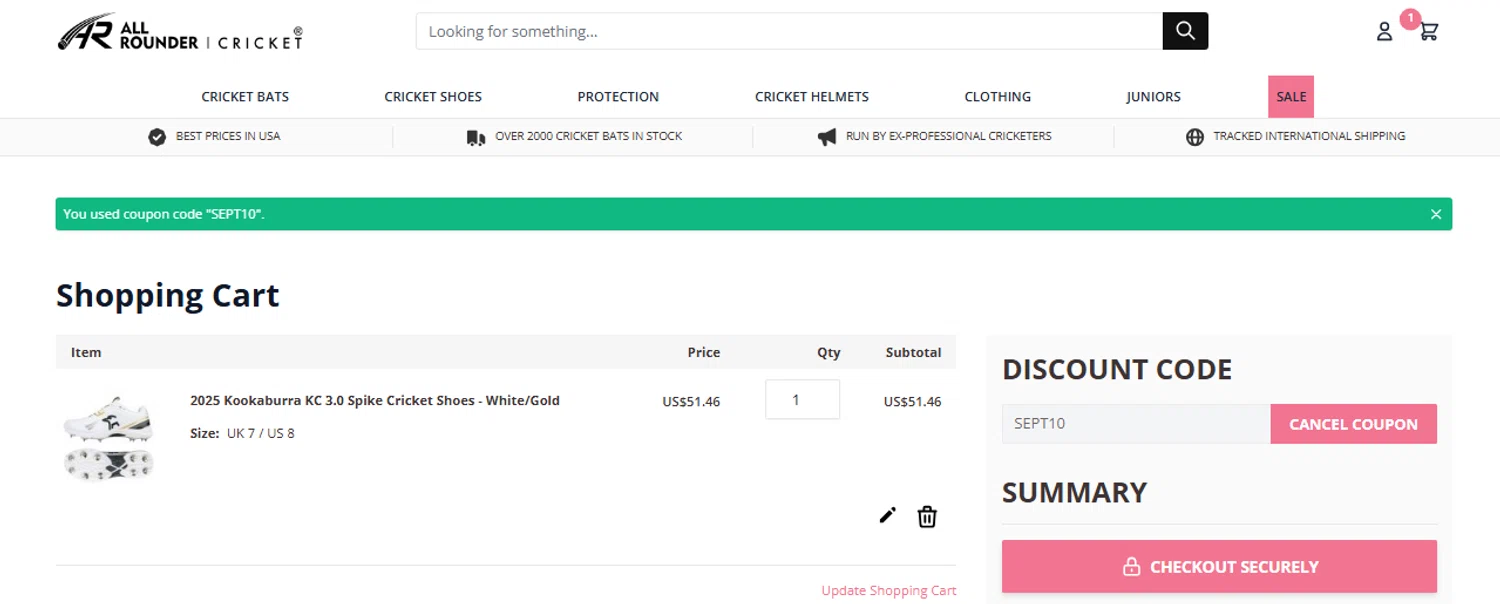Focus the search input field

coord(789,31)
